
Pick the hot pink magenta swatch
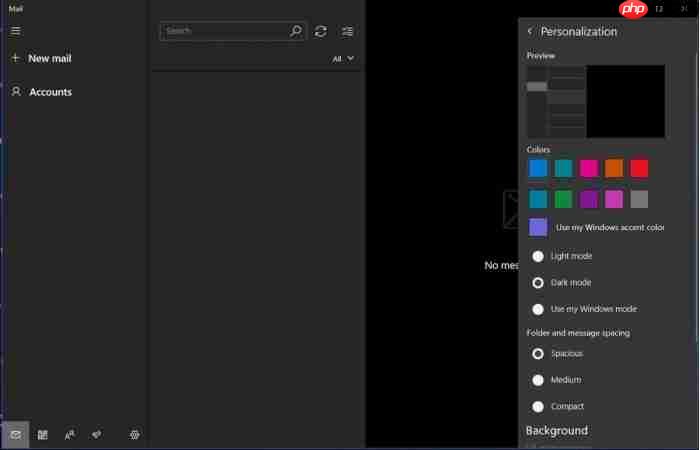(589, 168)
